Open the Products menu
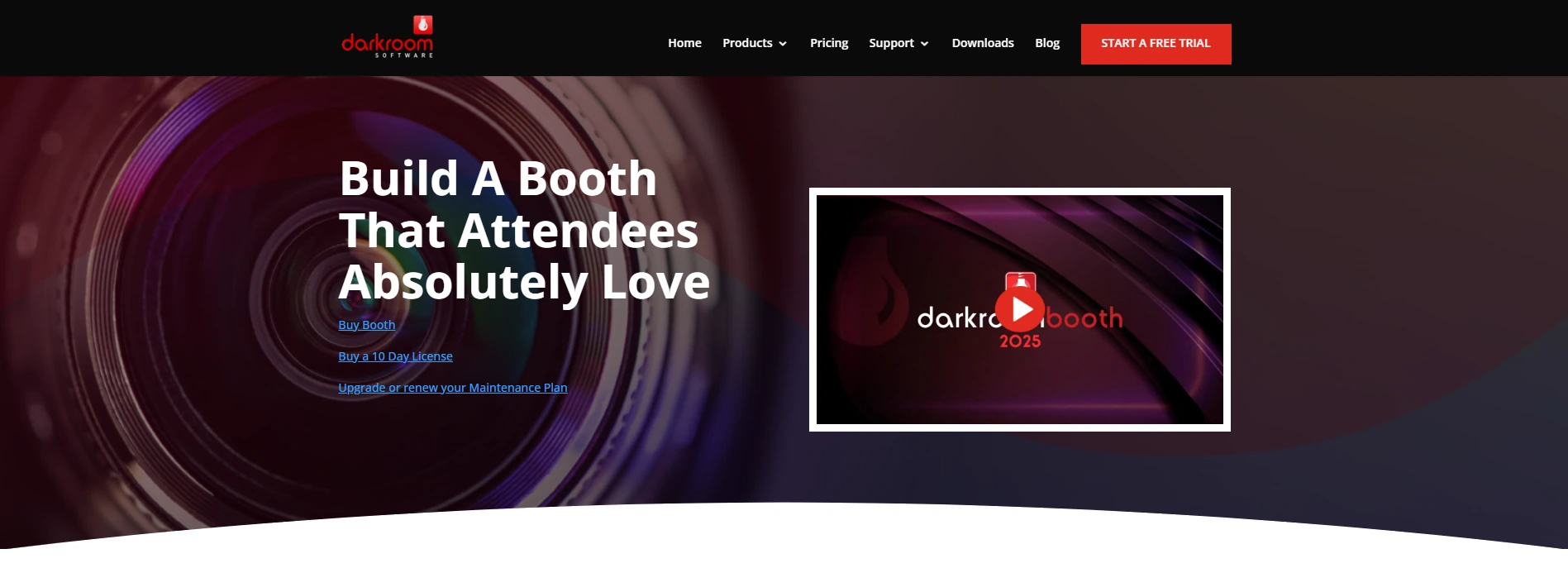Viewport: 1568px width, 568px height. click(747, 43)
